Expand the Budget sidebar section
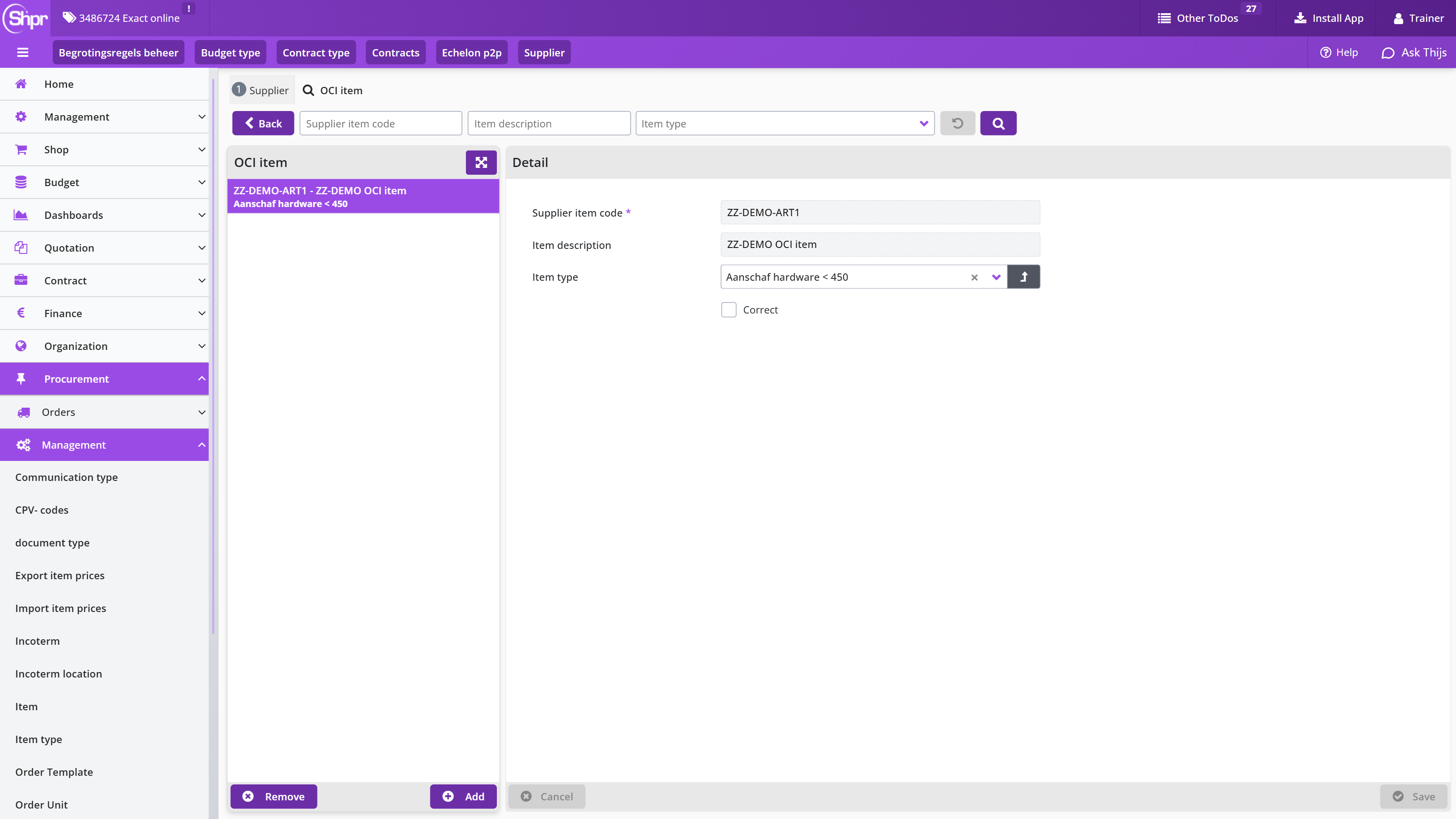 105,182
